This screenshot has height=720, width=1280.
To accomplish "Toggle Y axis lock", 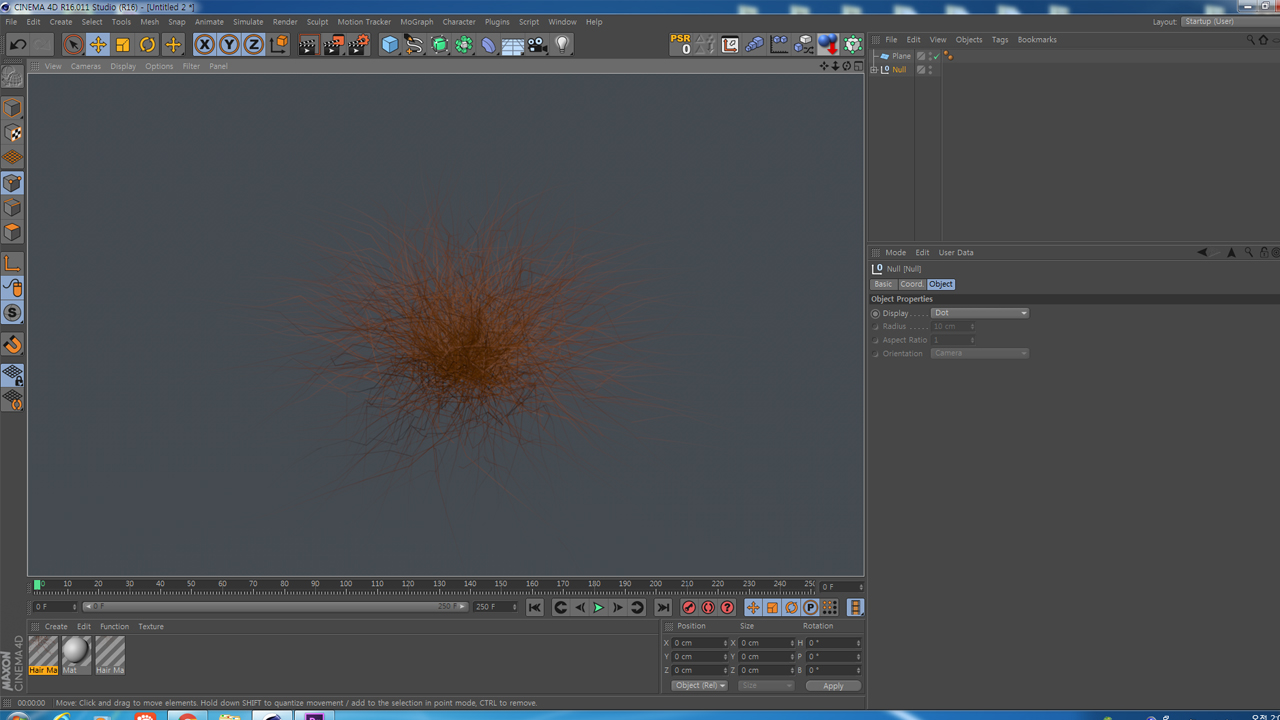I will click(x=229, y=44).
